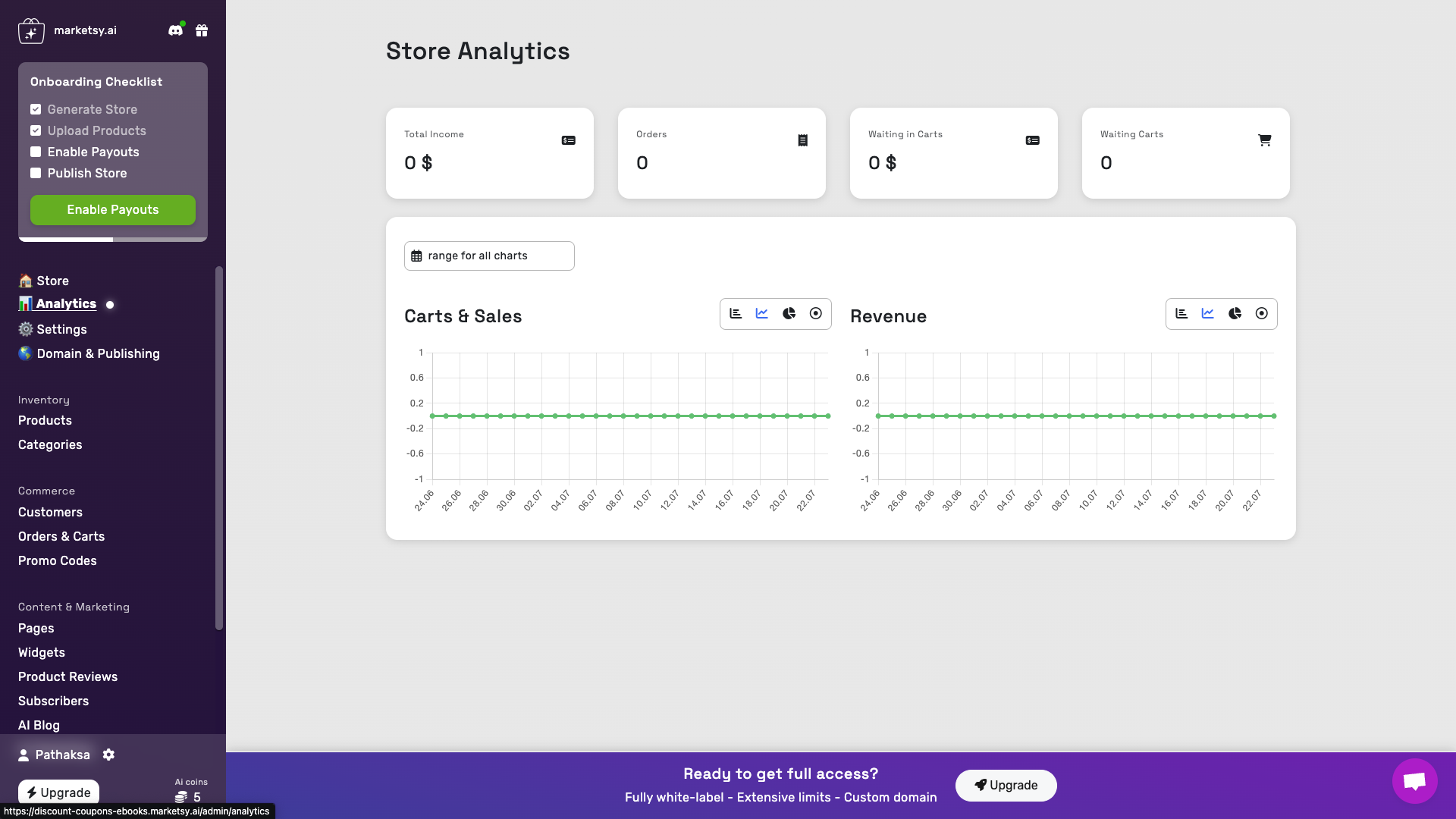Click the Upgrade button in the purple banner
The height and width of the screenshot is (819, 1456).
coord(1006,785)
